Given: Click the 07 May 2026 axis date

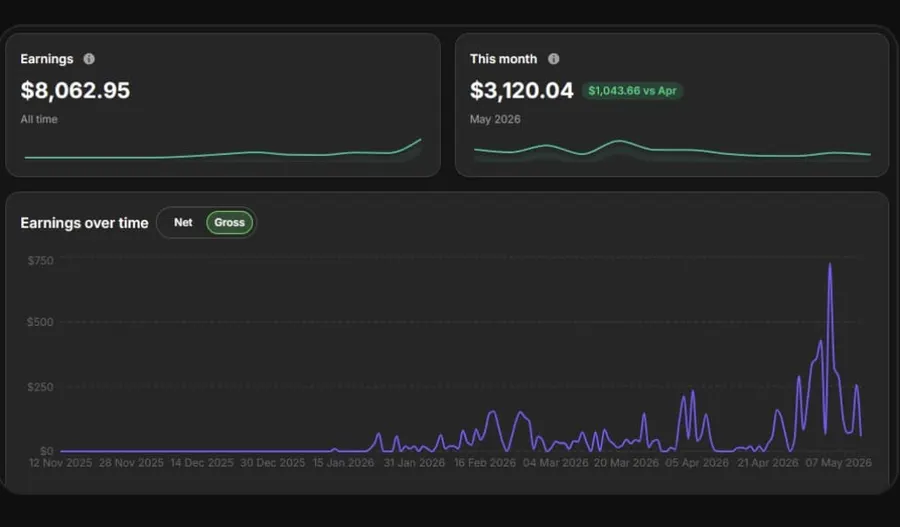Looking at the screenshot, I should [x=839, y=463].
